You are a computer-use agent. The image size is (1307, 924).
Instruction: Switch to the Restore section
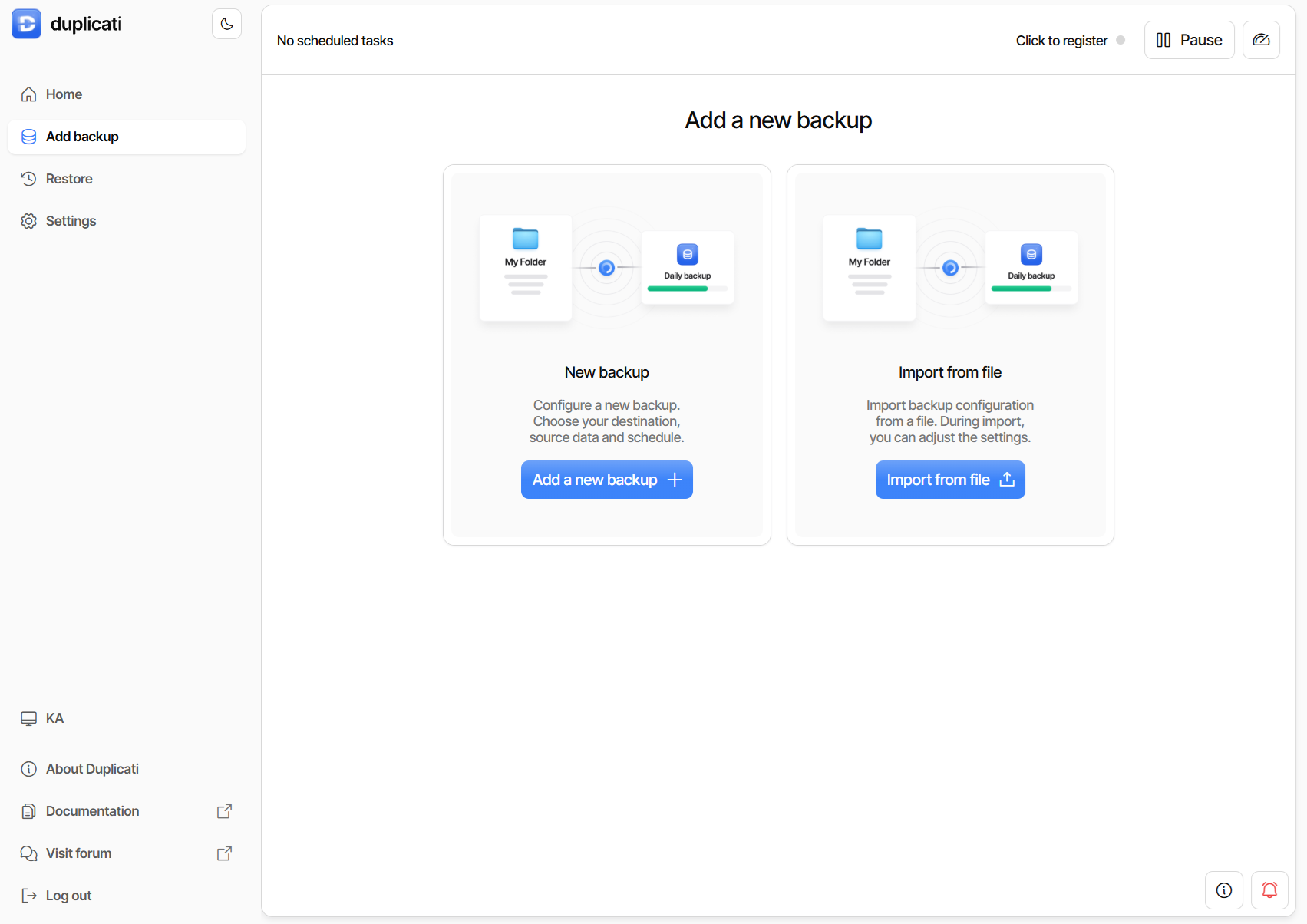click(x=68, y=178)
